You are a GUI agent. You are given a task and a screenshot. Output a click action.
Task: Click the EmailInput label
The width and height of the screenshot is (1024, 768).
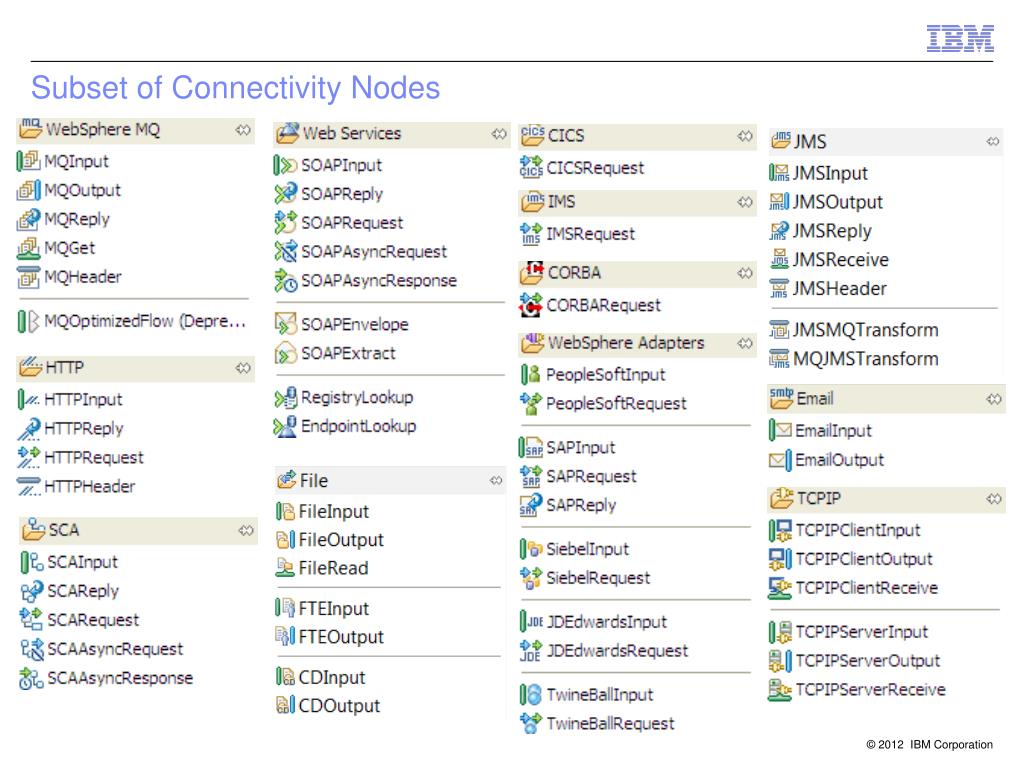833,431
